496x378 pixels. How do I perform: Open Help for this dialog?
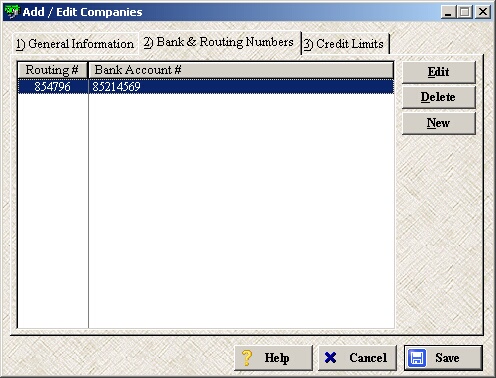(273, 358)
